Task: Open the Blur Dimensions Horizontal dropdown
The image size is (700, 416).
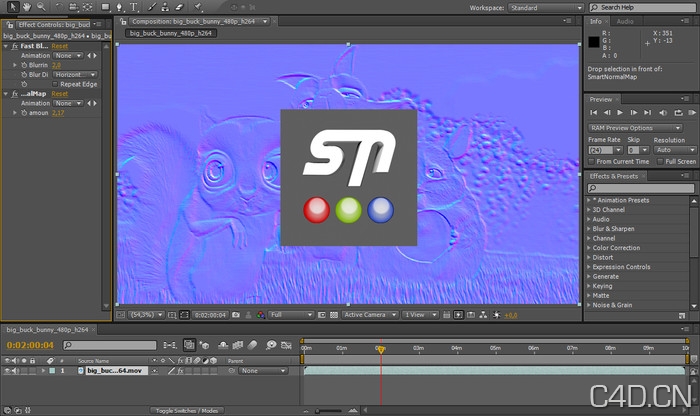Action: tap(75, 75)
